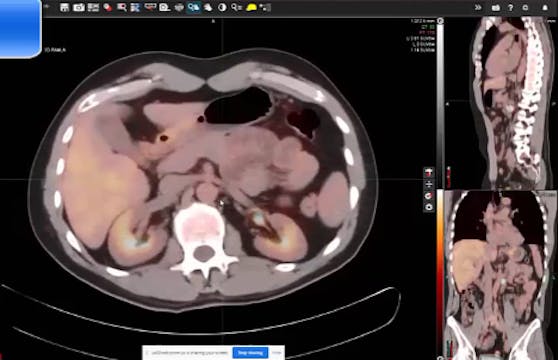
Task: Click the second icon in side toolstrip
Action: point(429,184)
